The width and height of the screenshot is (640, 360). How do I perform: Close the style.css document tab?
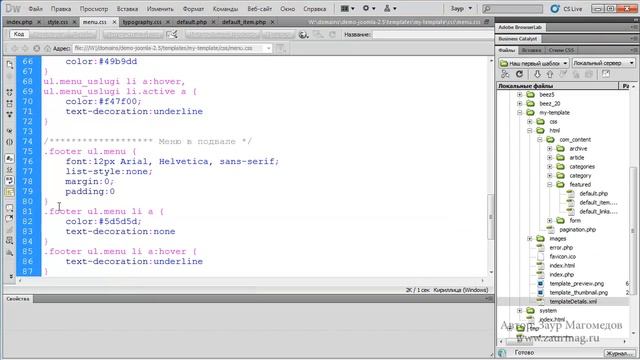74,22
